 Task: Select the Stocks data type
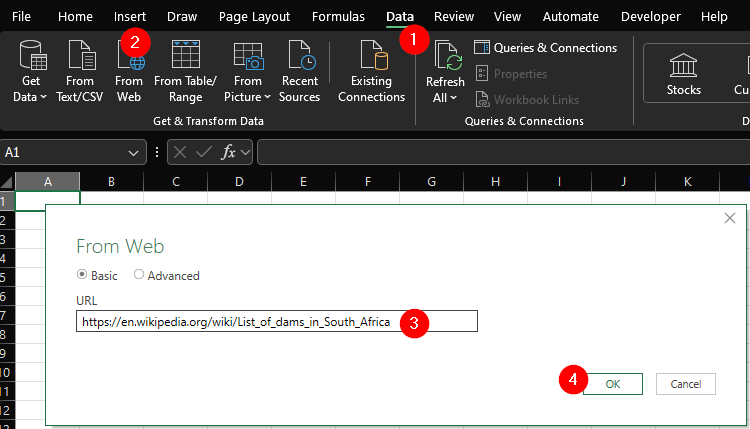coord(684,73)
